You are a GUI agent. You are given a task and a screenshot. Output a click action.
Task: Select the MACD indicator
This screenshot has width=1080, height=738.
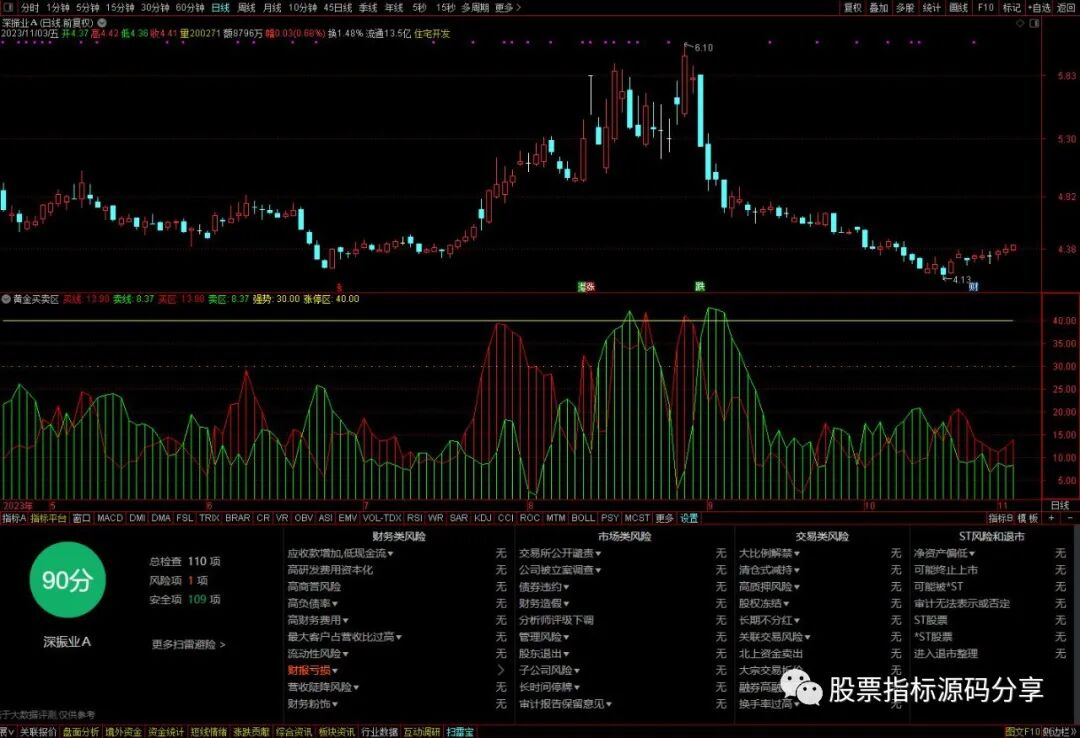[x=110, y=517]
